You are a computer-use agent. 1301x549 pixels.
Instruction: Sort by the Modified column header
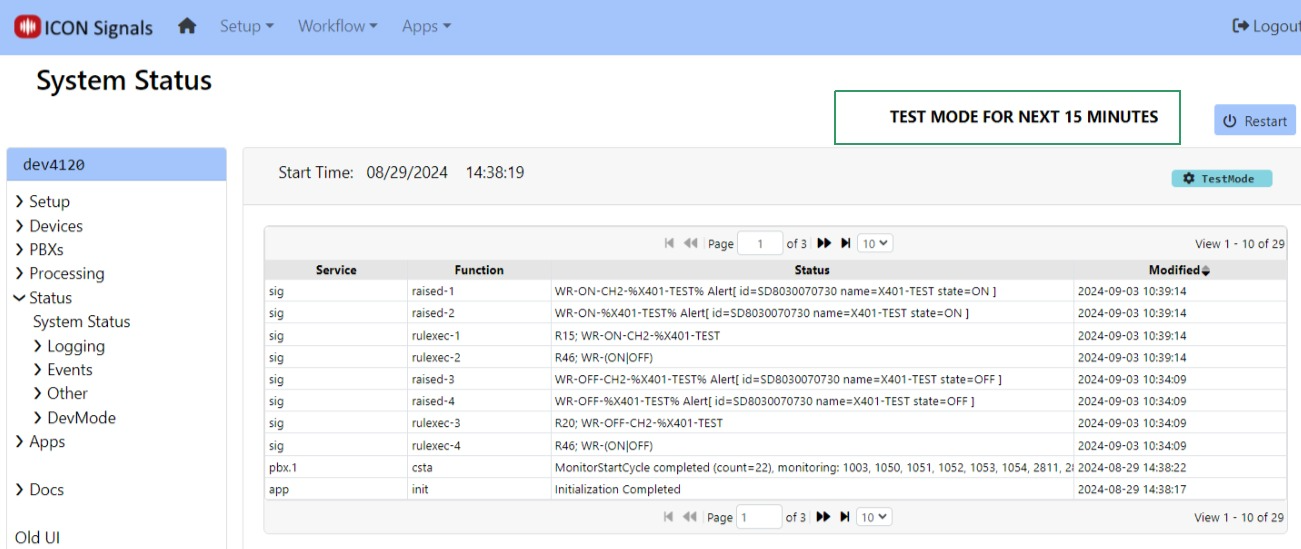[x=1180, y=270]
